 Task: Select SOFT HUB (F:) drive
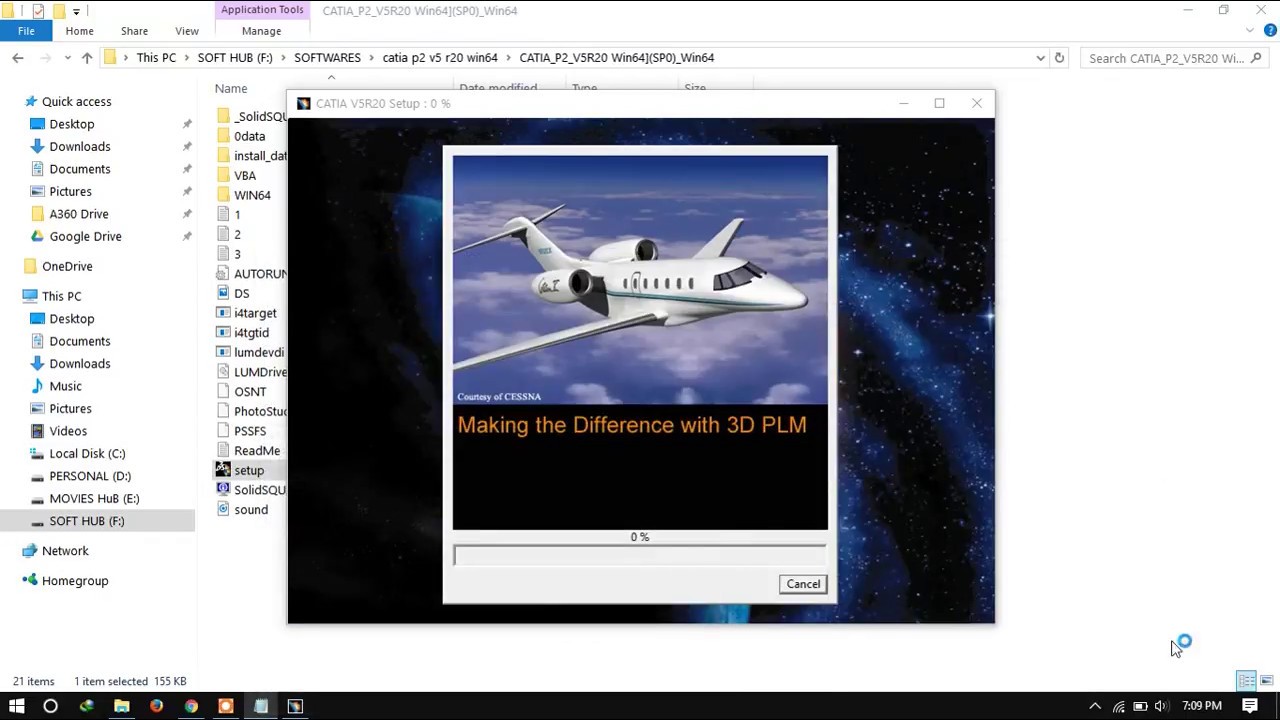(87, 521)
